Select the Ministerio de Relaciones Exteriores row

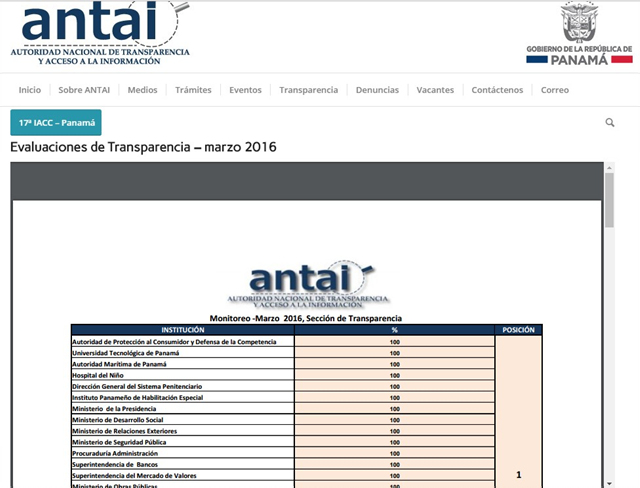283,431
